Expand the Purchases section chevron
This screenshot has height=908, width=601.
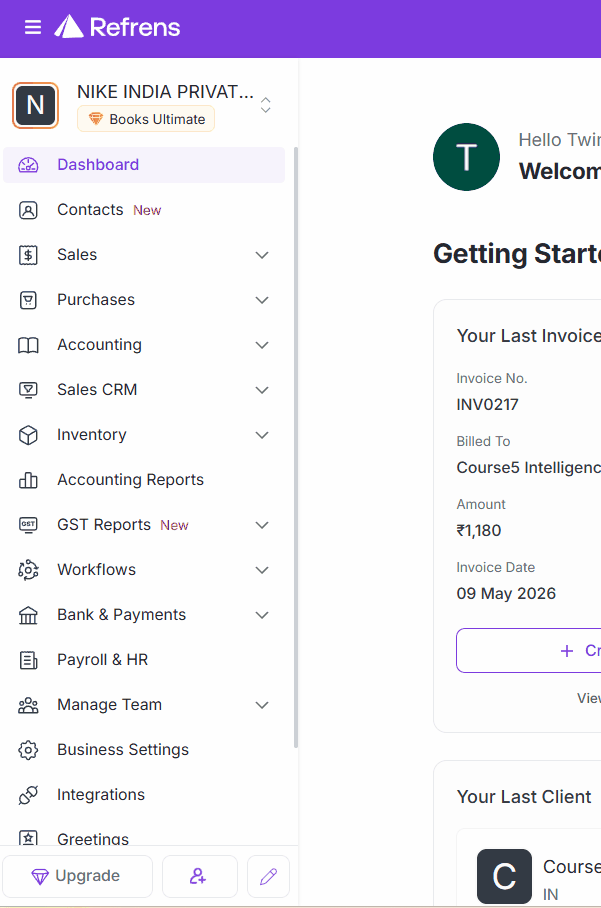[262, 300]
